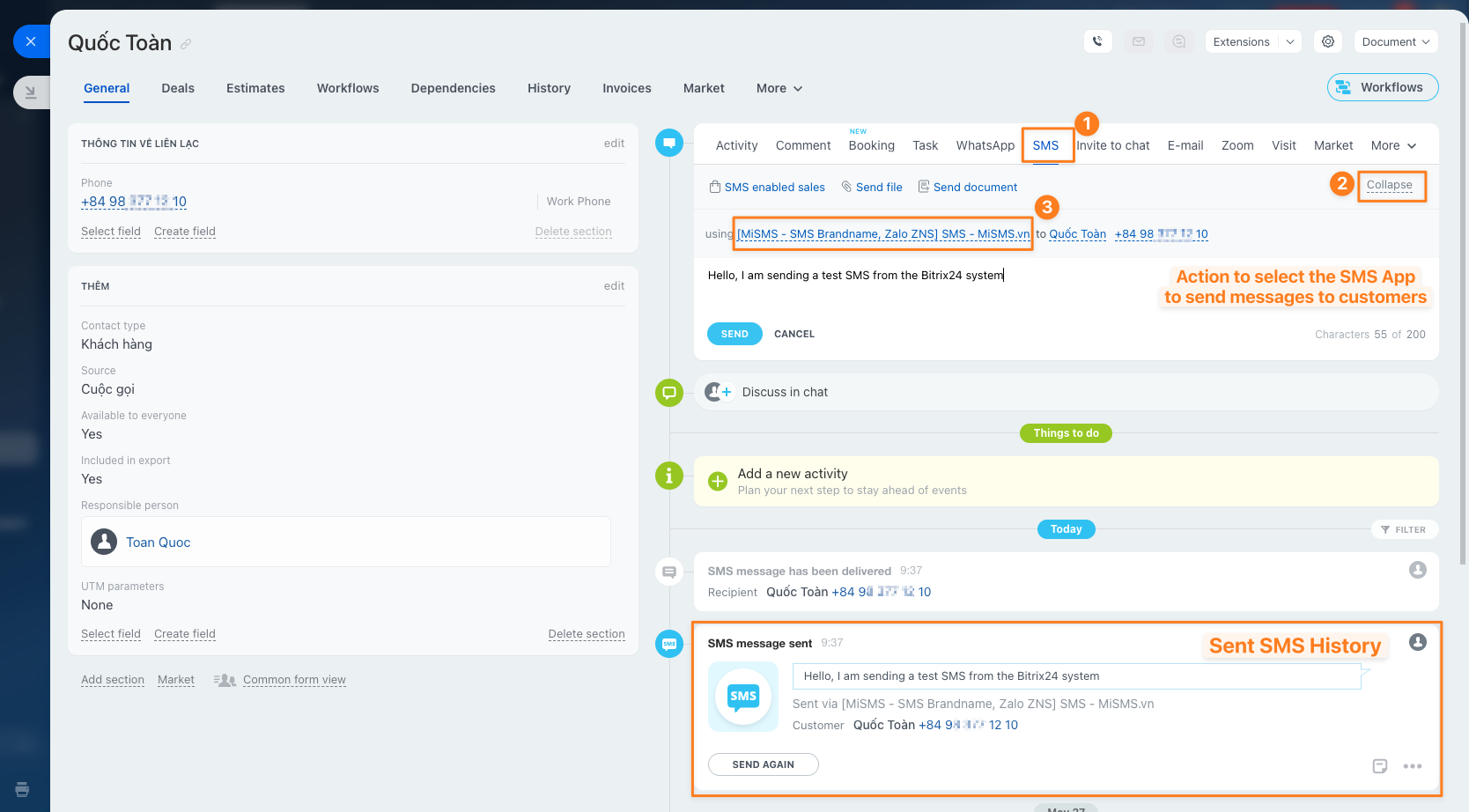
Task: Click the note icon on sent SMS card
Action: (1380, 766)
